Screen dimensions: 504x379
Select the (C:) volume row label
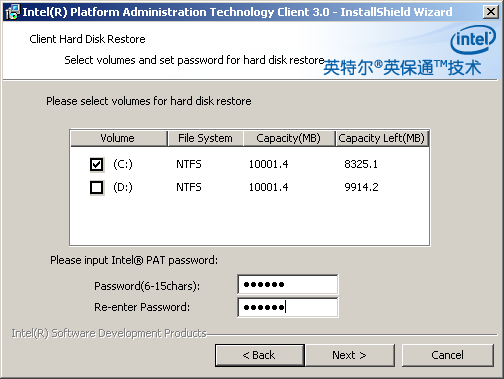tap(123, 164)
